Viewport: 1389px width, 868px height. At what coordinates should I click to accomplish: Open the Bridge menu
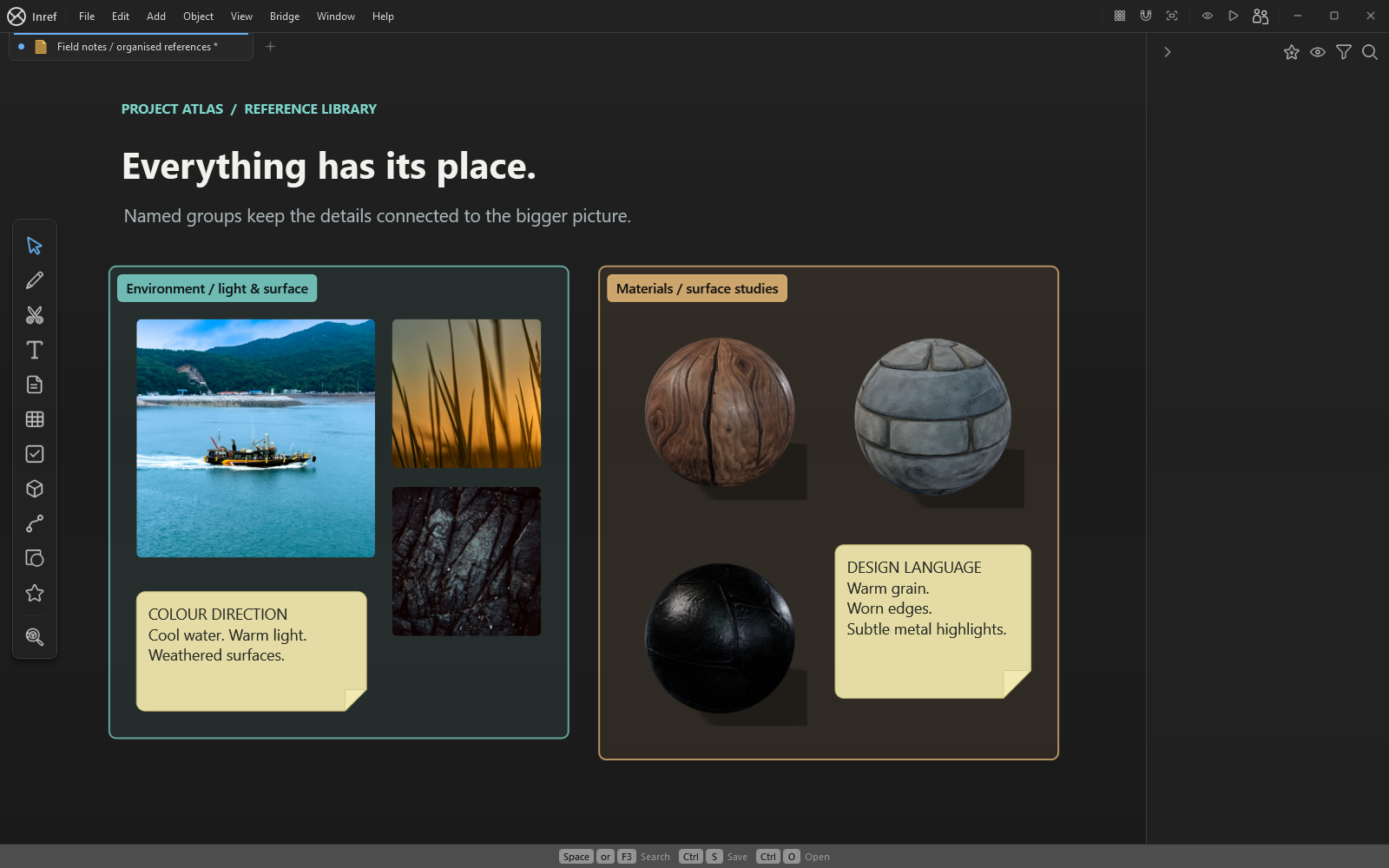click(x=285, y=16)
